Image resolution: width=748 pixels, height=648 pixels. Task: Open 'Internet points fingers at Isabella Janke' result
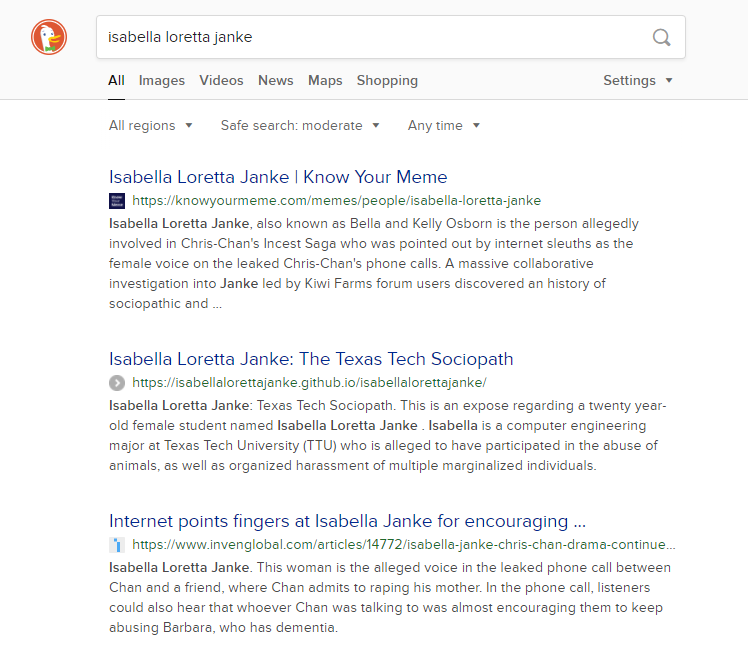point(347,521)
